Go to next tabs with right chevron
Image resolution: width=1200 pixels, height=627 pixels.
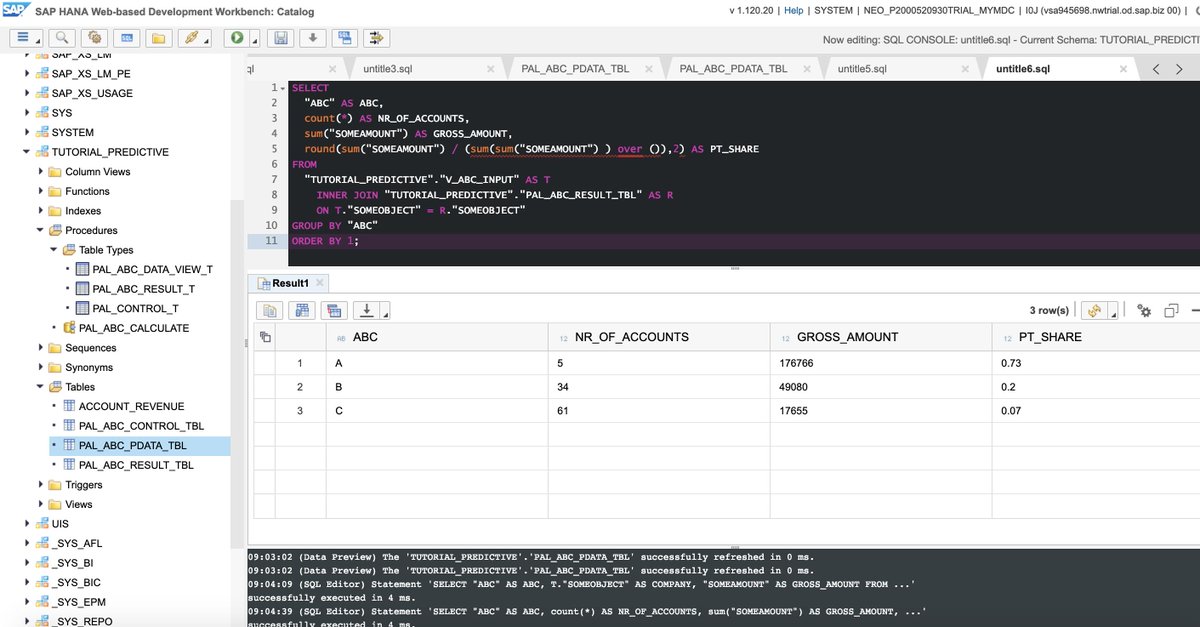click(1180, 69)
